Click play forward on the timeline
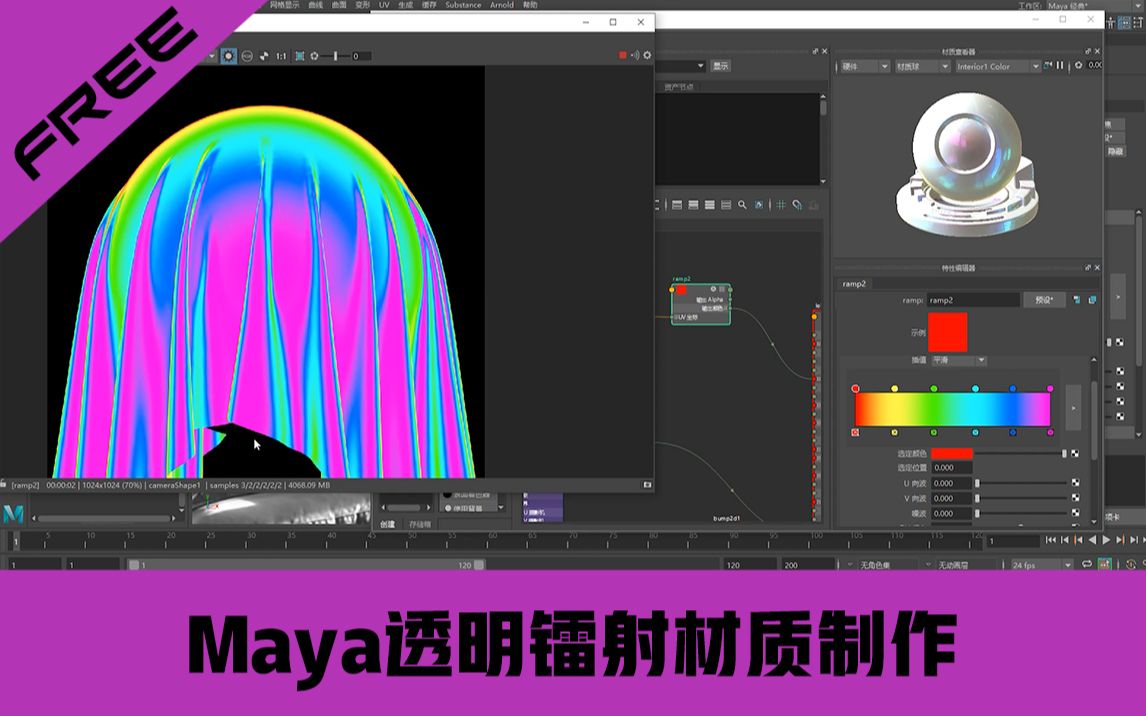The image size is (1146, 716). pyautogui.click(x=1107, y=540)
